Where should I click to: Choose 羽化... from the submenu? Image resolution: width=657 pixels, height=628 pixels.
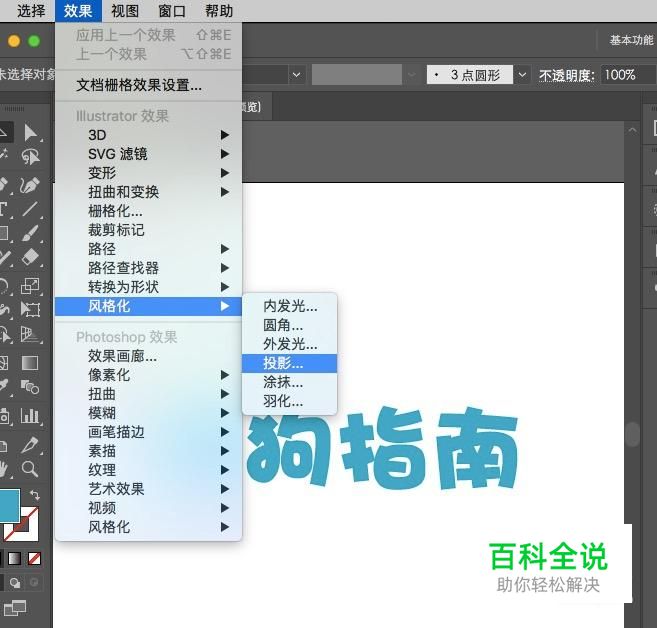[290, 401]
